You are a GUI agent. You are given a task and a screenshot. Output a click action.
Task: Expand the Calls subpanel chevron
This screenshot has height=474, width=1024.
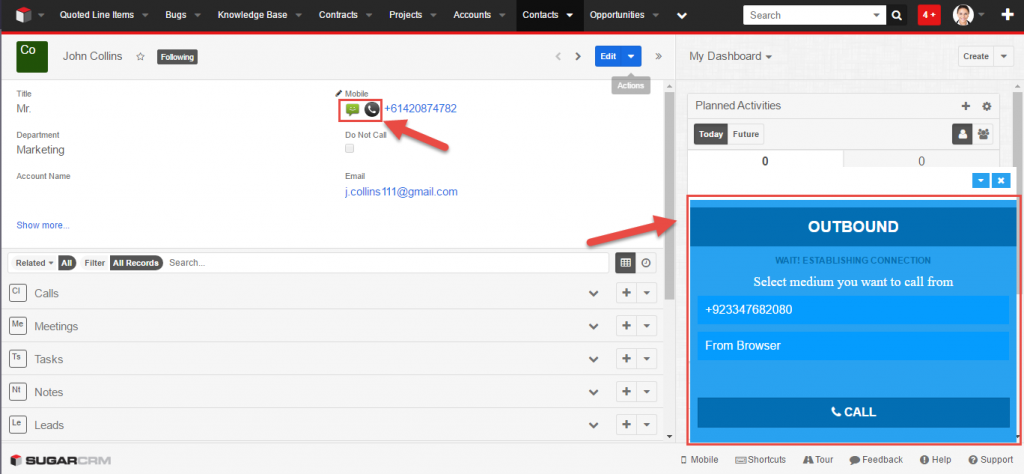tap(594, 294)
